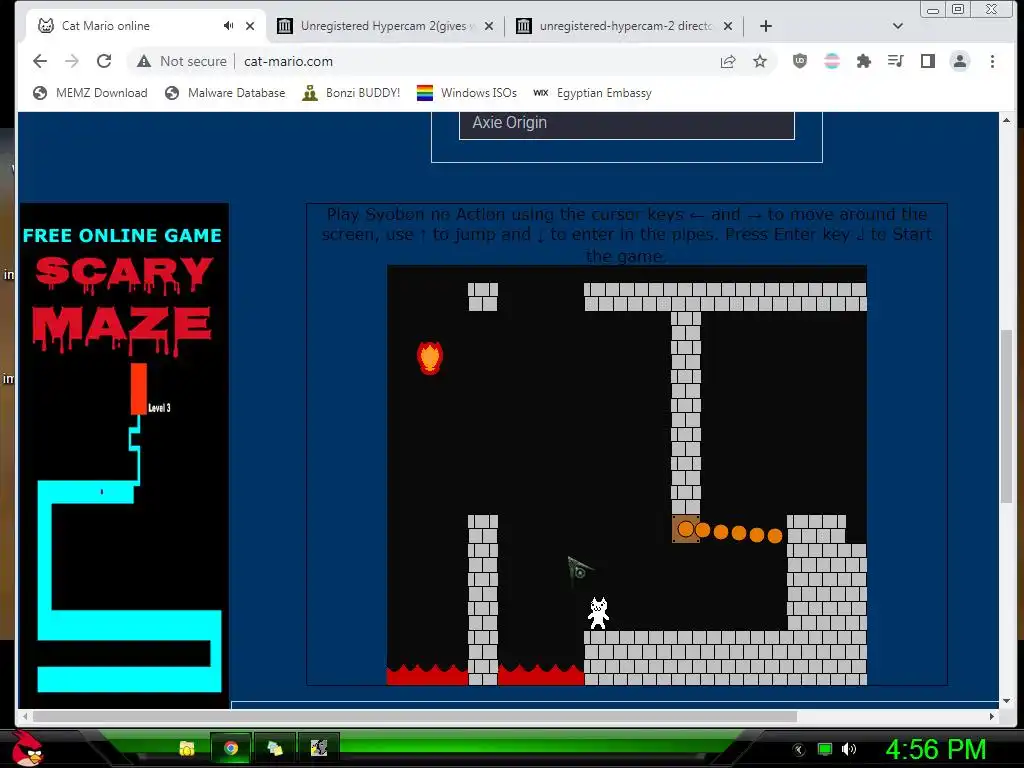Open the Bonzi BUDDY! bookmark

coord(351,93)
